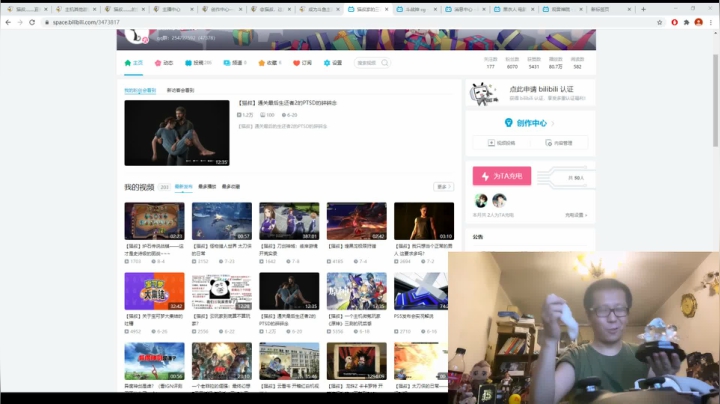
Task: Open the panda meme video thumbnail
Action: [x=222, y=291]
